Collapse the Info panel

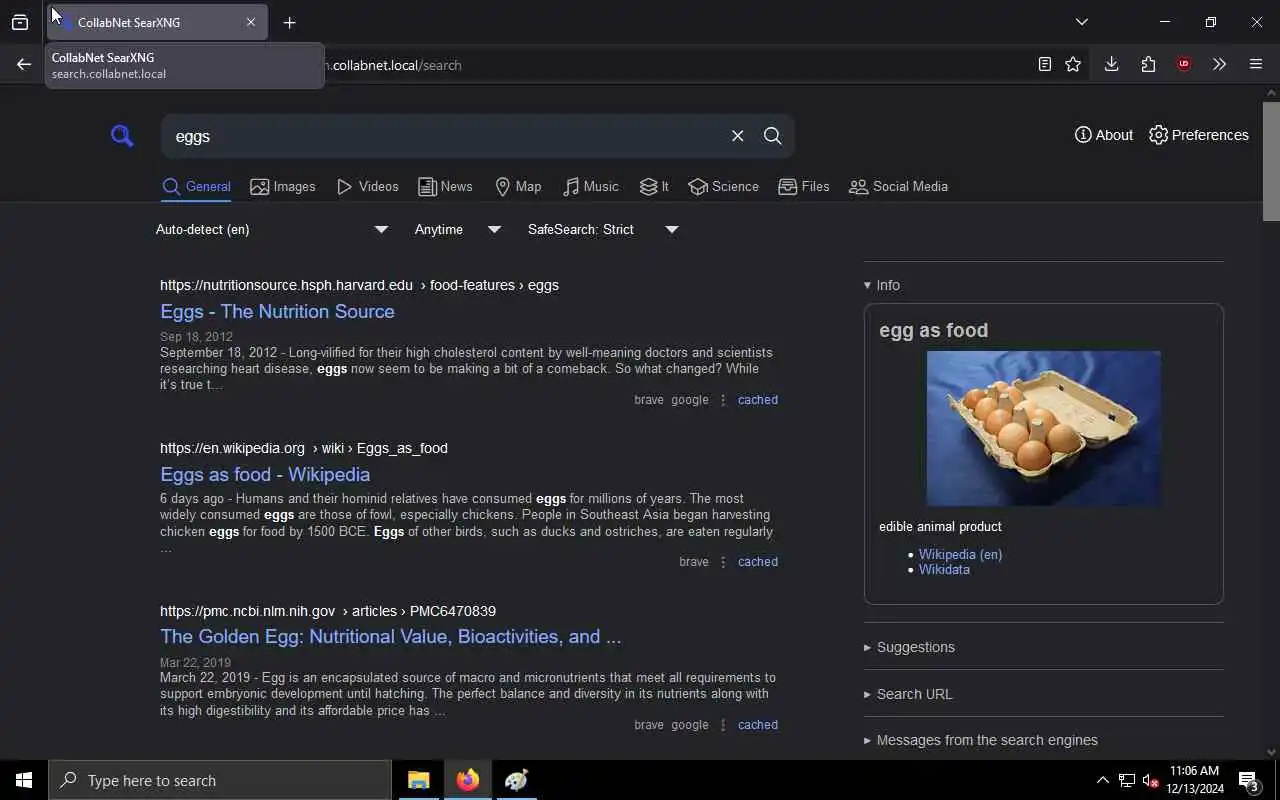click(x=882, y=286)
